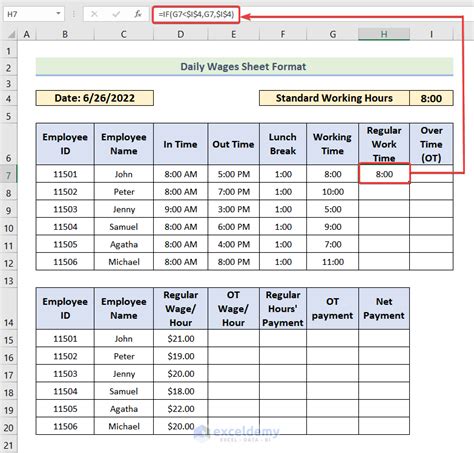The image size is (474, 453).
Task: Select Agatha's Out Time 4:00 PM
Action: coord(233,244)
